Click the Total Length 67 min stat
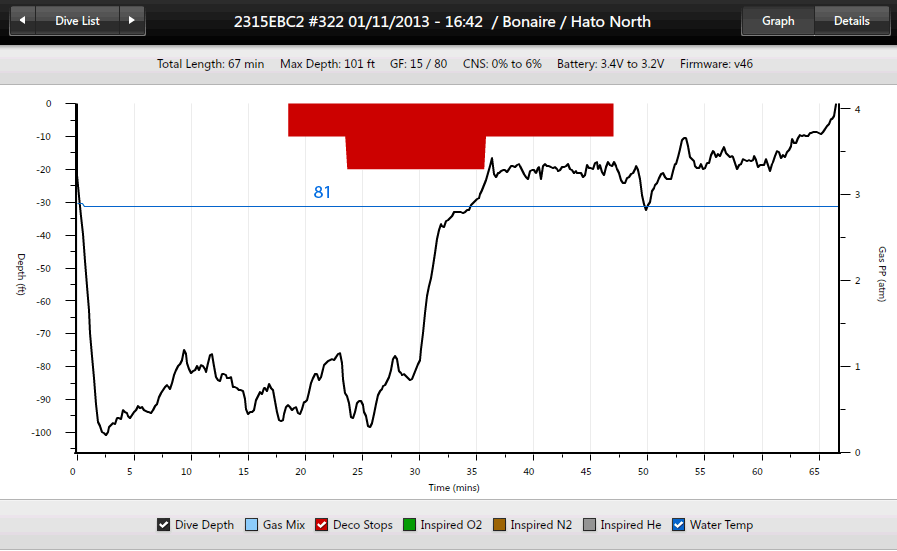The height and width of the screenshot is (551, 897). [210, 64]
